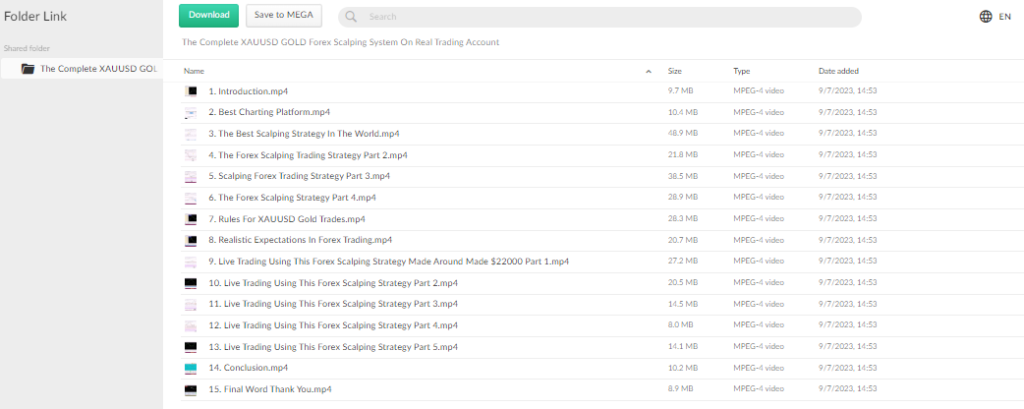Viewport: 1024px width, 409px height.
Task: Select 5. Scalping Forex Trading Strategy Part 3.mp4
Action: click(299, 176)
